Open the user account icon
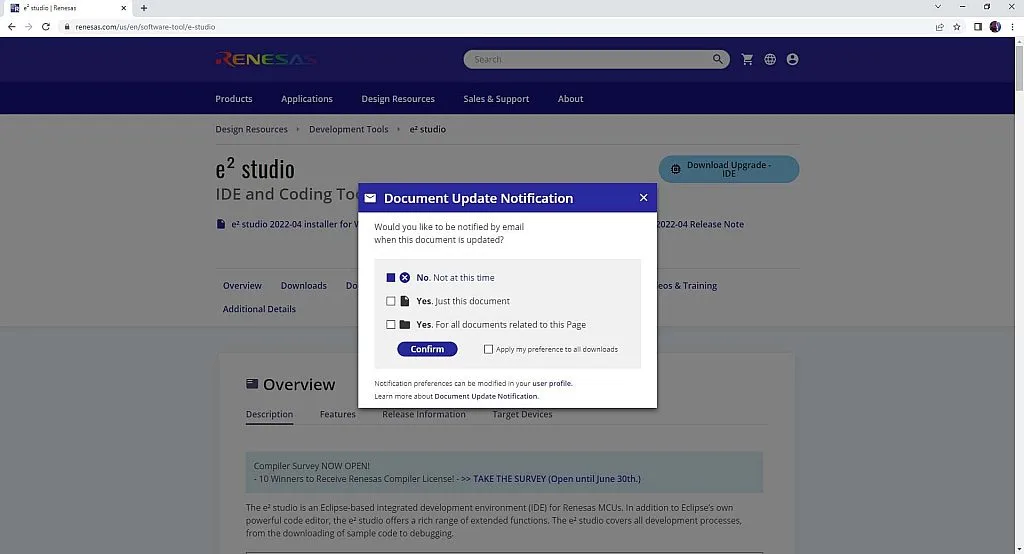This screenshot has height=554, width=1024. pyautogui.click(x=792, y=59)
